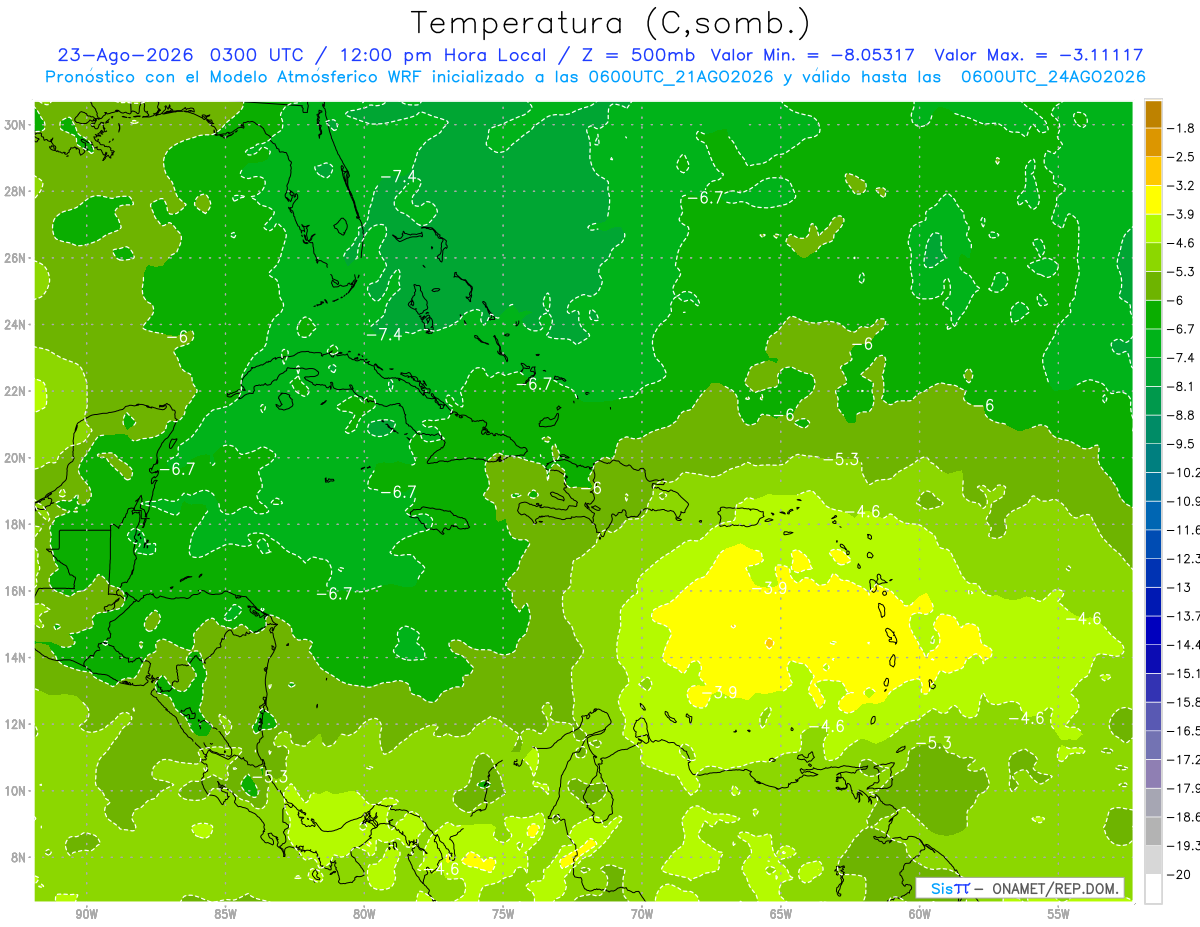
Task: Click the "-2.5" color scale label
Action: (1181, 157)
